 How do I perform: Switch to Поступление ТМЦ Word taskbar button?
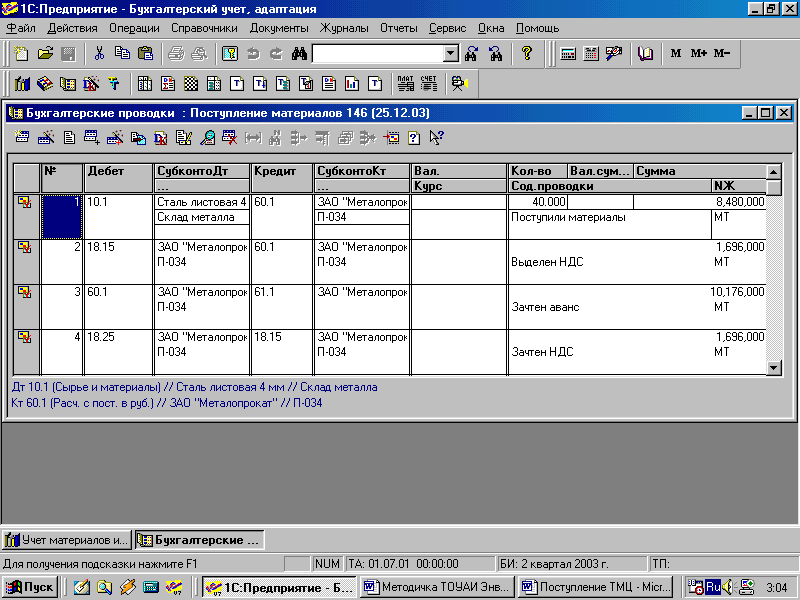(595, 587)
